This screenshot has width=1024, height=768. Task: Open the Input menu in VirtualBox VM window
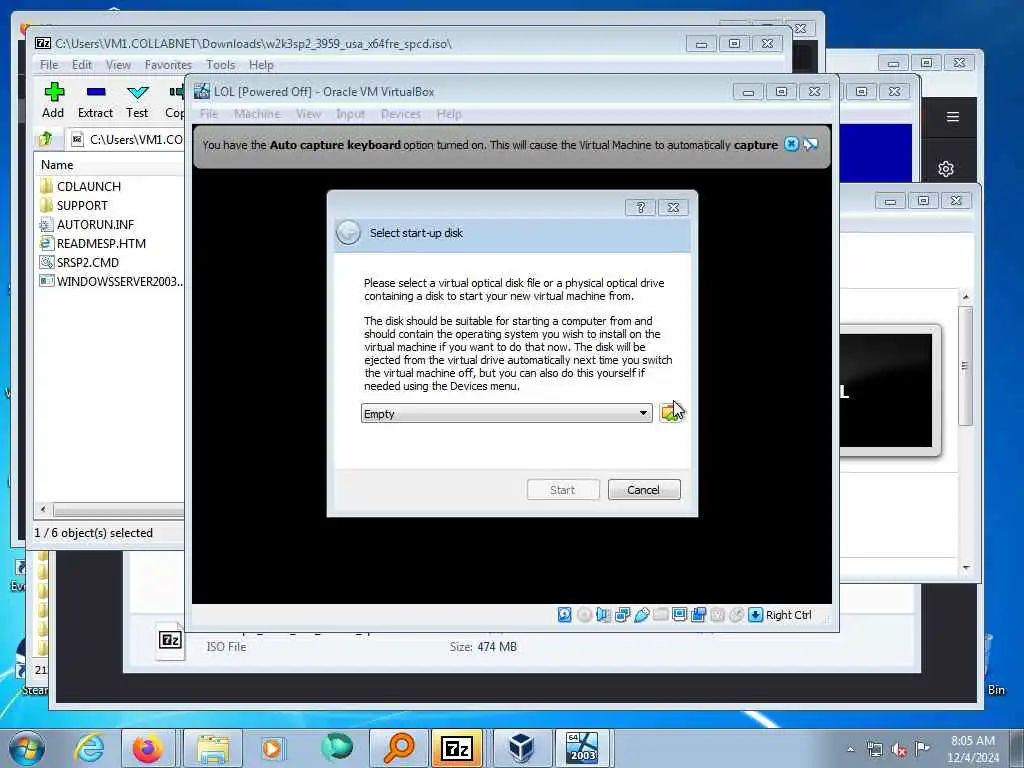tap(350, 114)
